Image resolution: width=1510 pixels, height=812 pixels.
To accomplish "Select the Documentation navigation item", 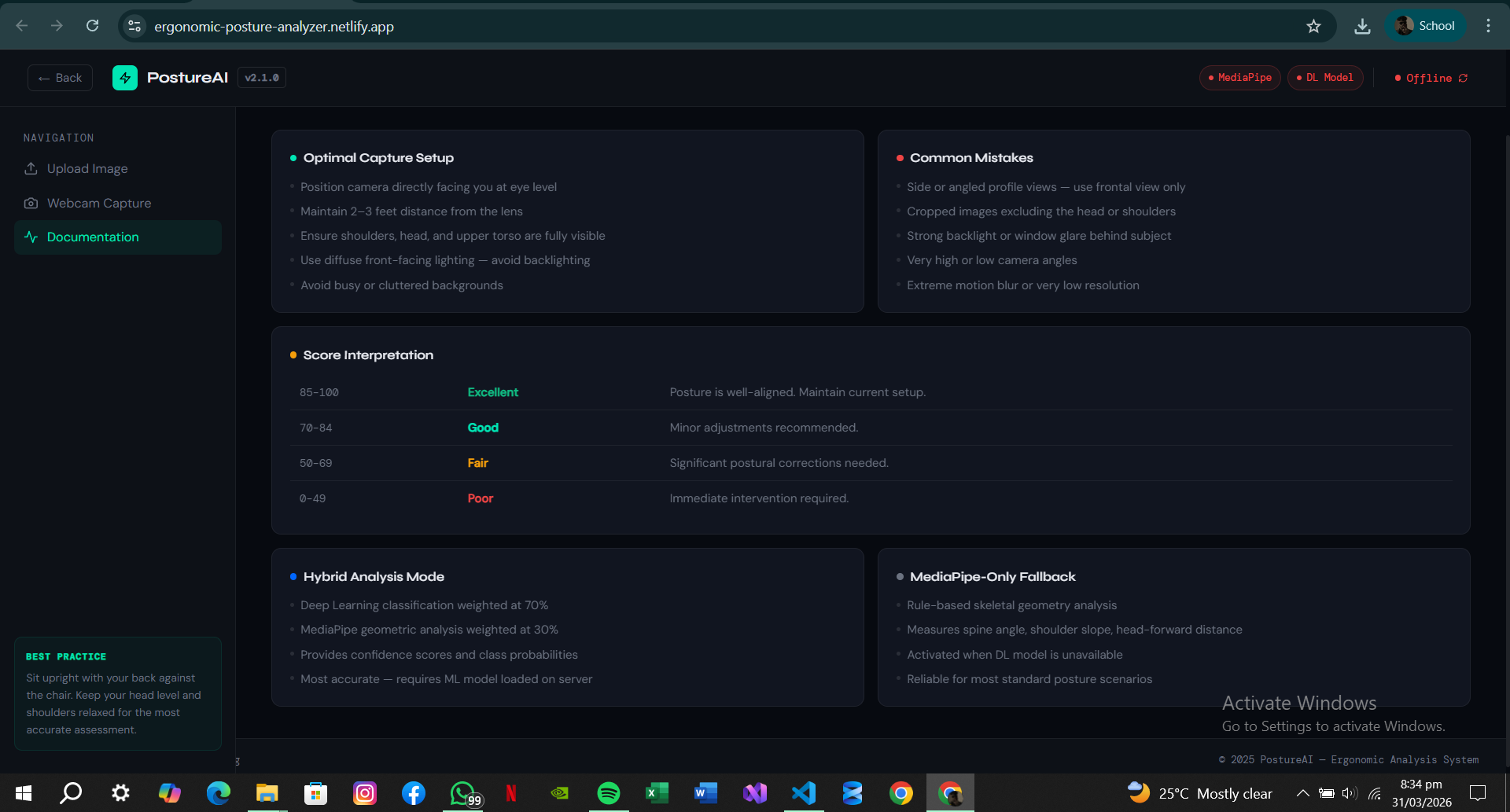I will pyautogui.click(x=93, y=237).
